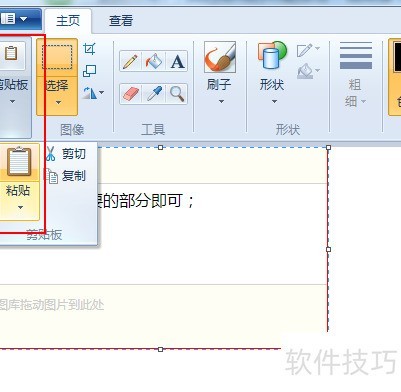Click the Color 1 black swatch
This screenshot has width=401, height=392.
tap(397, 57)
